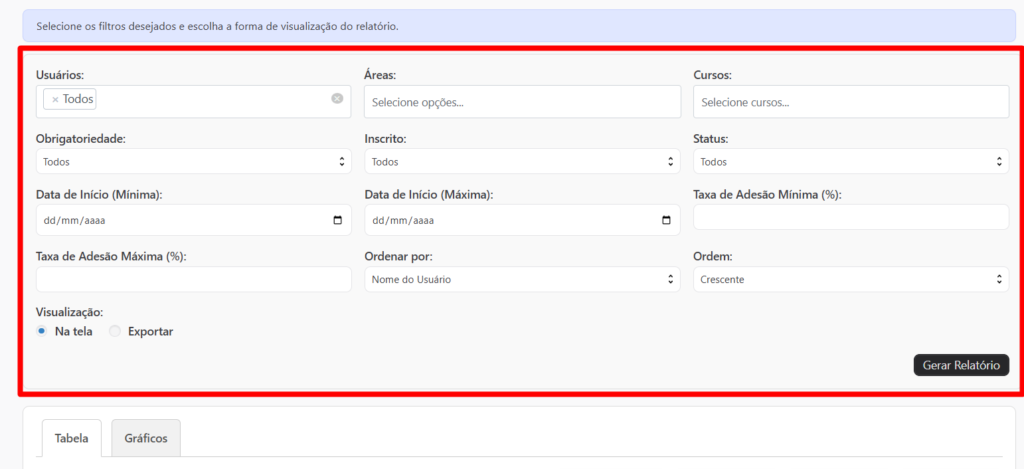Switch to the Tabela tab
Image resolution: width=1024 pixels, height=469 pixels.
(71, 438)
